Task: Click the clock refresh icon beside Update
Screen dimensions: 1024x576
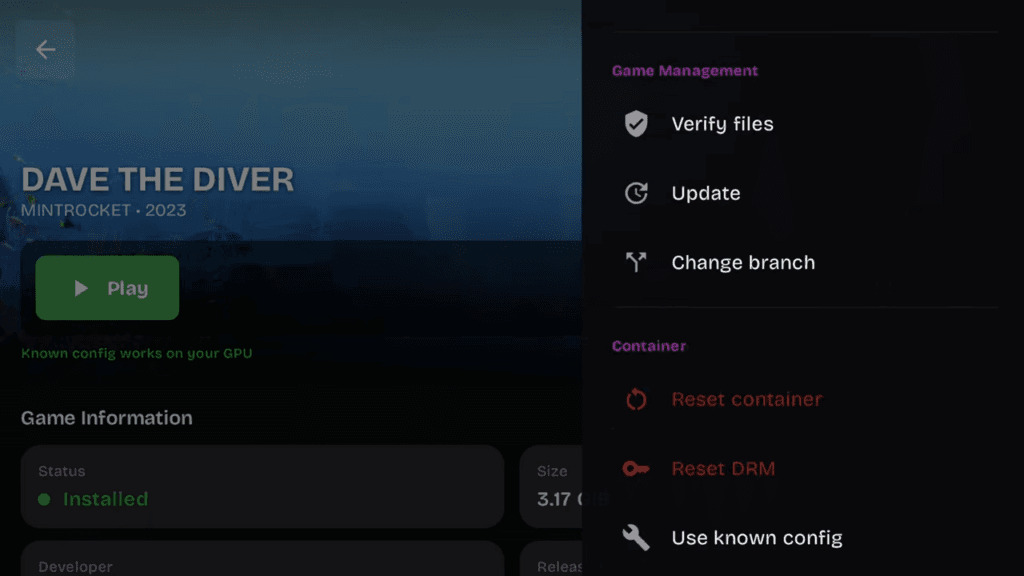Action: (636, 193)
